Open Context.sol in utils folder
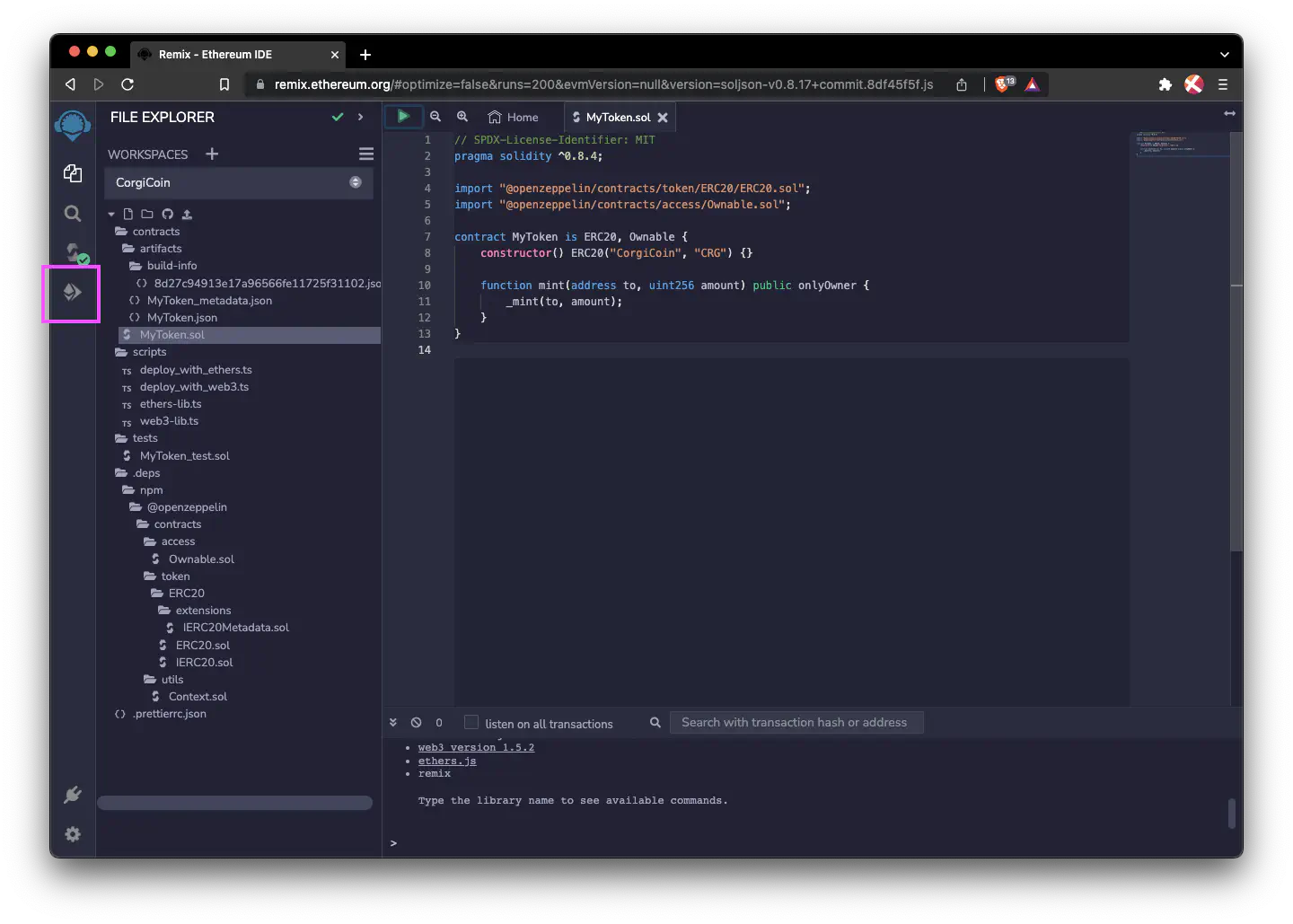This screenshot has width=1293, height=924. 198,697
